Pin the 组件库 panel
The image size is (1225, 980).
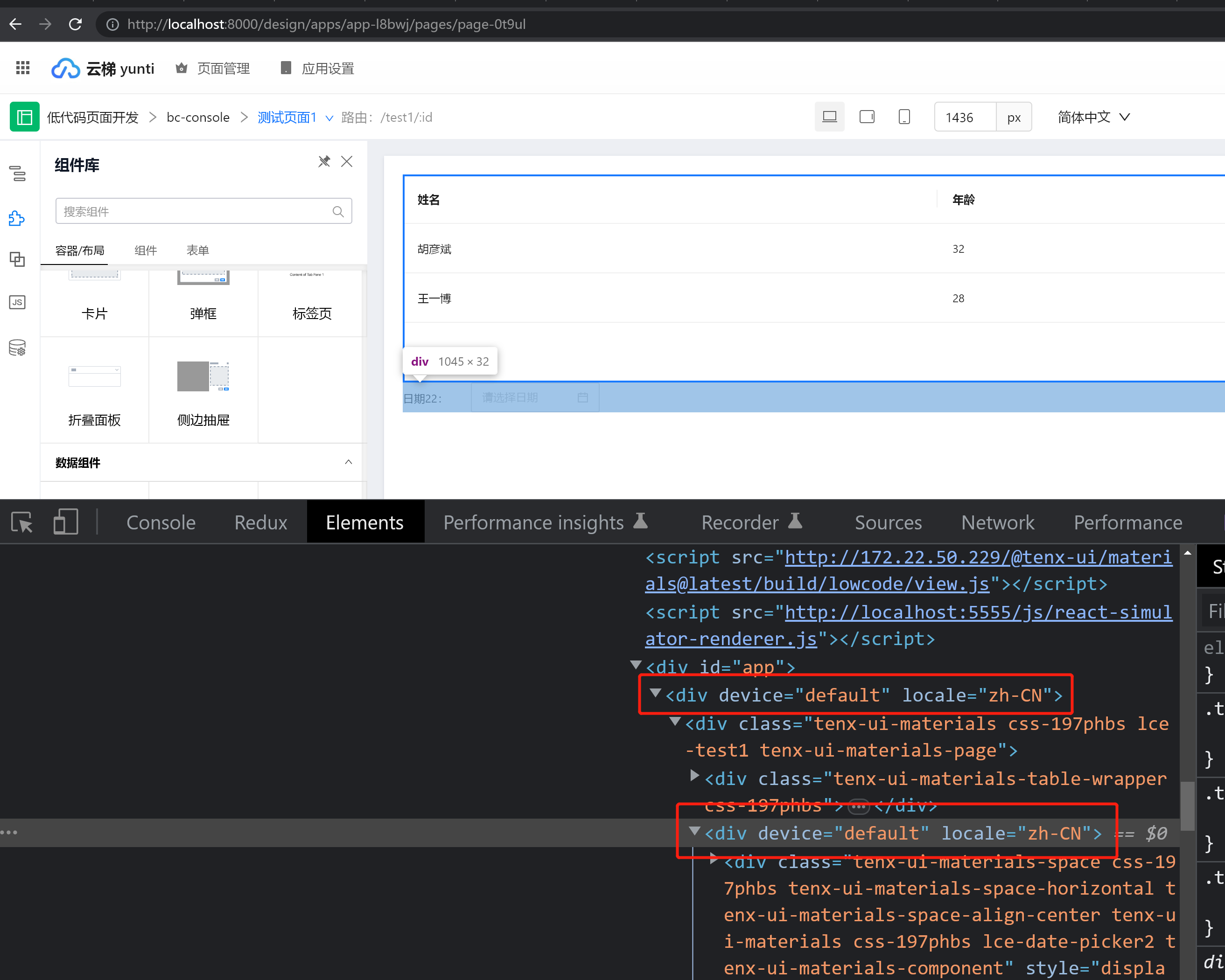coord(324,162)
